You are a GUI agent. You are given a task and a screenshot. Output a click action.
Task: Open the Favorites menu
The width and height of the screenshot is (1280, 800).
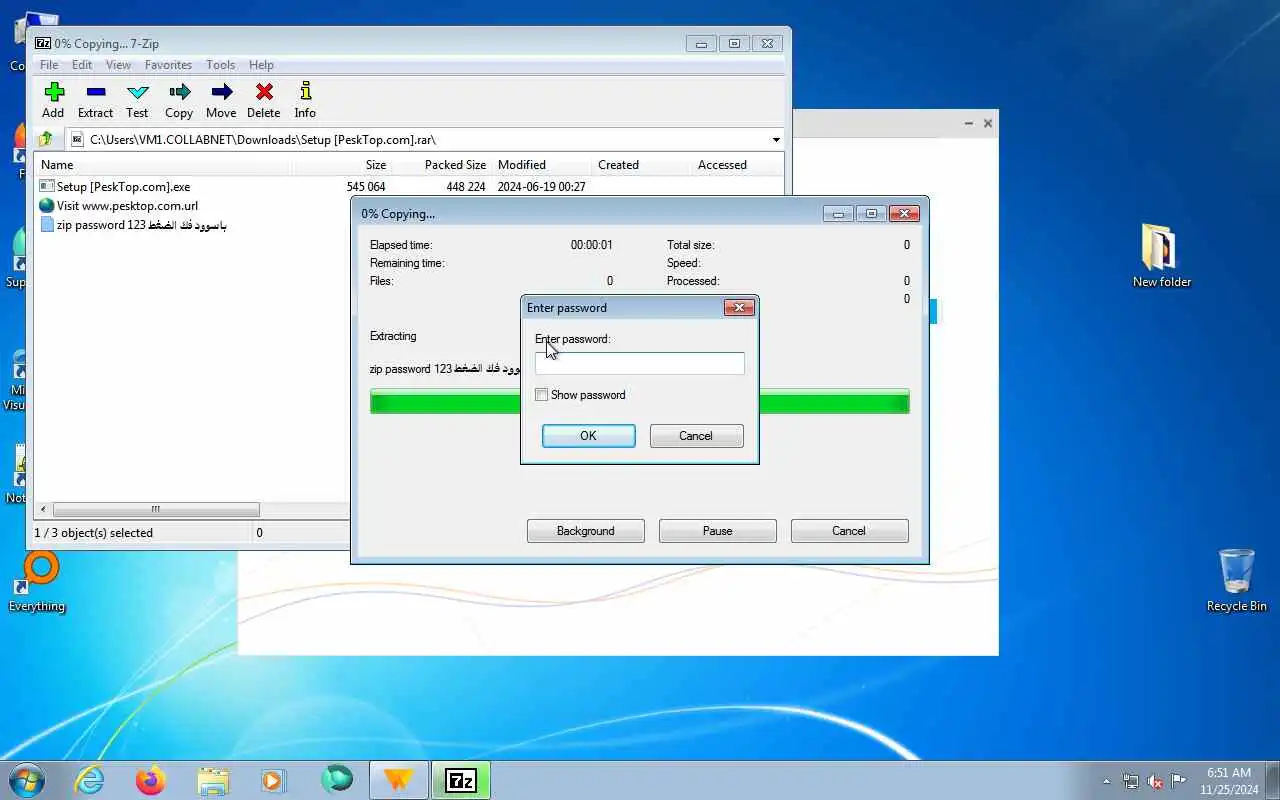point(168,65)
